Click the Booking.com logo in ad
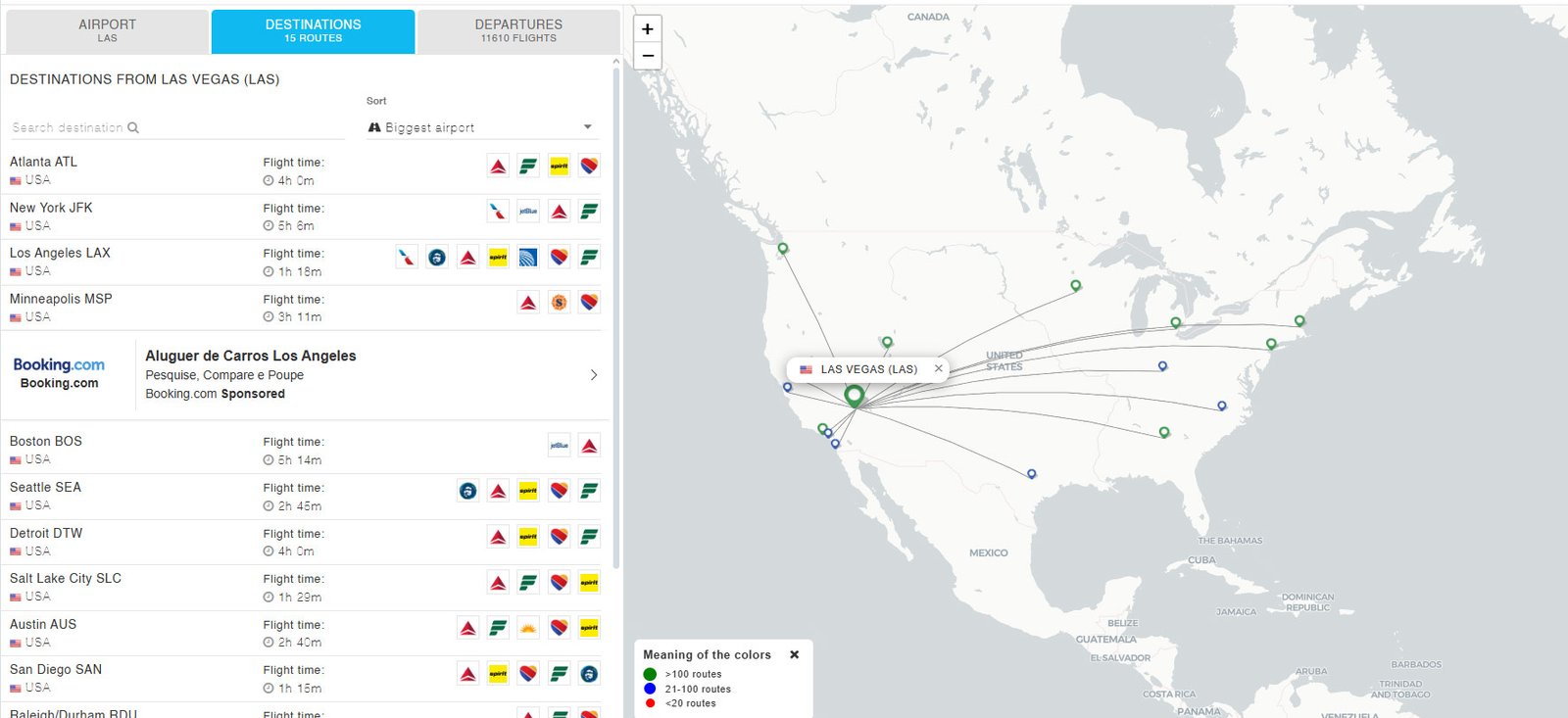Screen dimensions: 1568x718 (x=59, y=364)
